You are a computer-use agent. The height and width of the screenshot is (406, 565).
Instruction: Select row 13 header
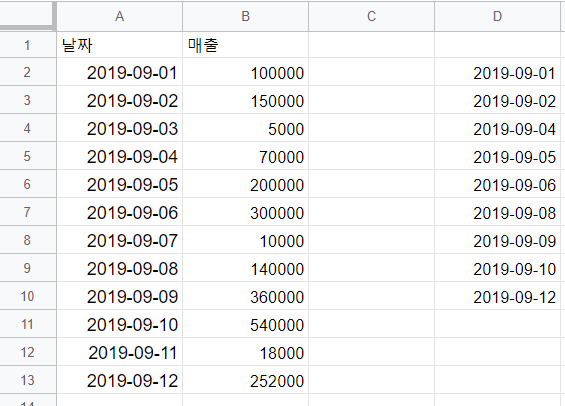(x=27, y=380)
